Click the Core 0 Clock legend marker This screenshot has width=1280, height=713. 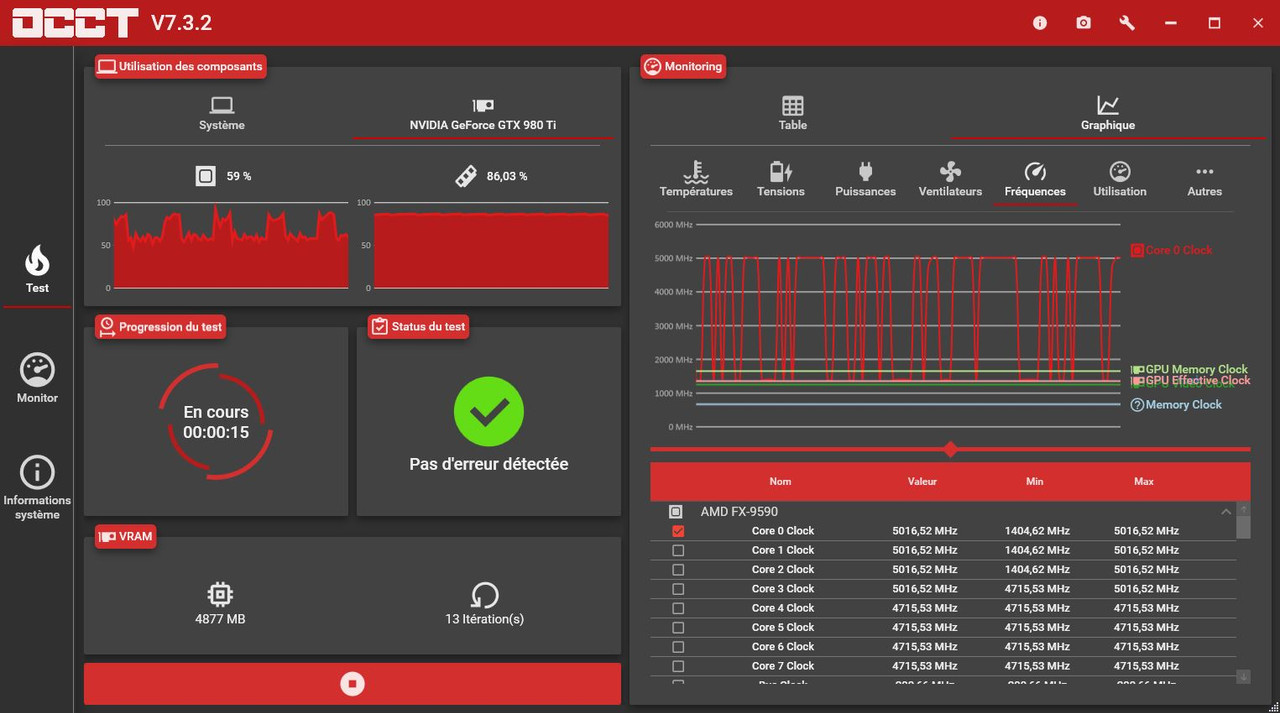1136,250
